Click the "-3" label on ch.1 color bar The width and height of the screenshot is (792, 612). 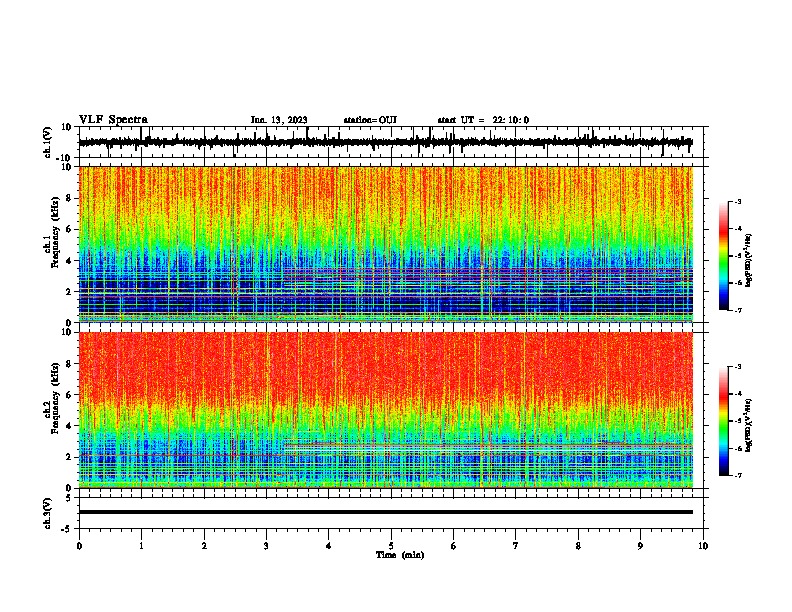point(737,201)
